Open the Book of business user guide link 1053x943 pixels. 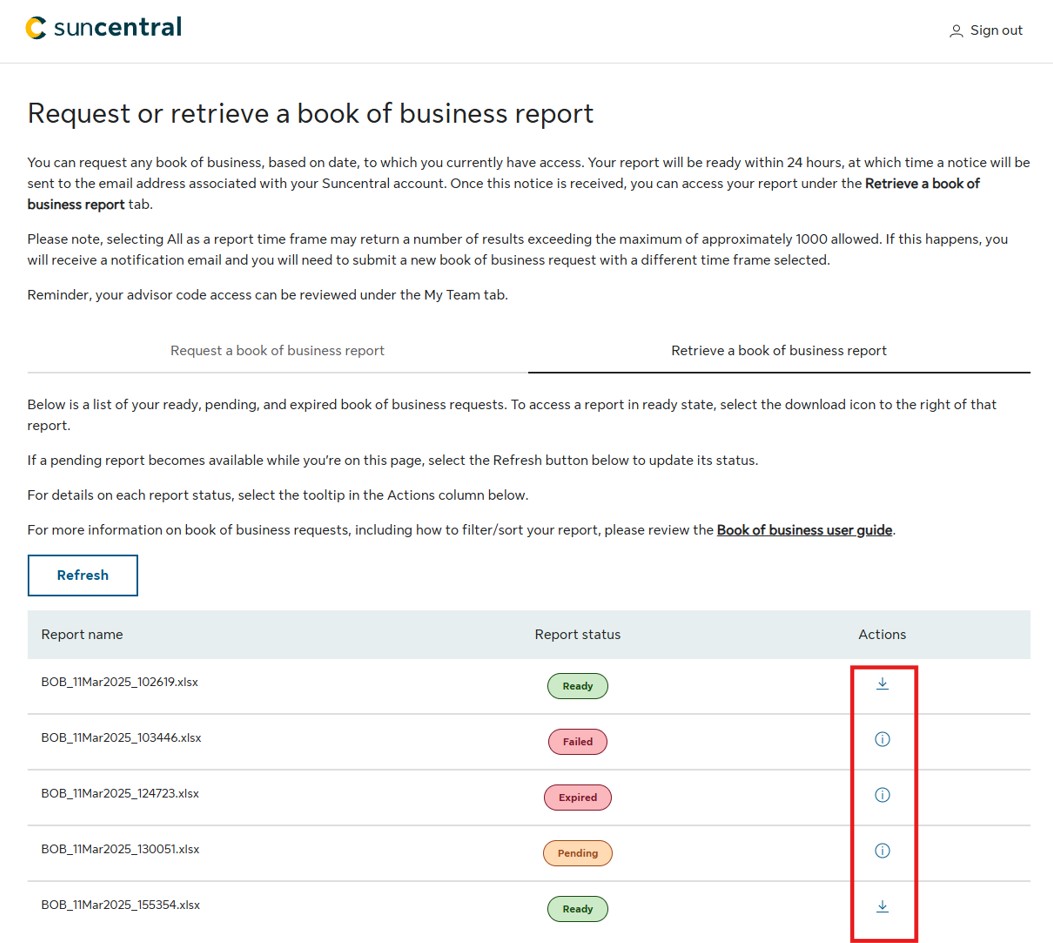point(804,530)
